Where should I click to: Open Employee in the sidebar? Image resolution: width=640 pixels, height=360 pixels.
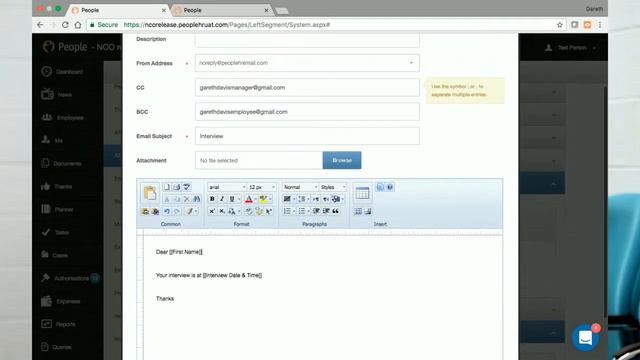(63, 118)
